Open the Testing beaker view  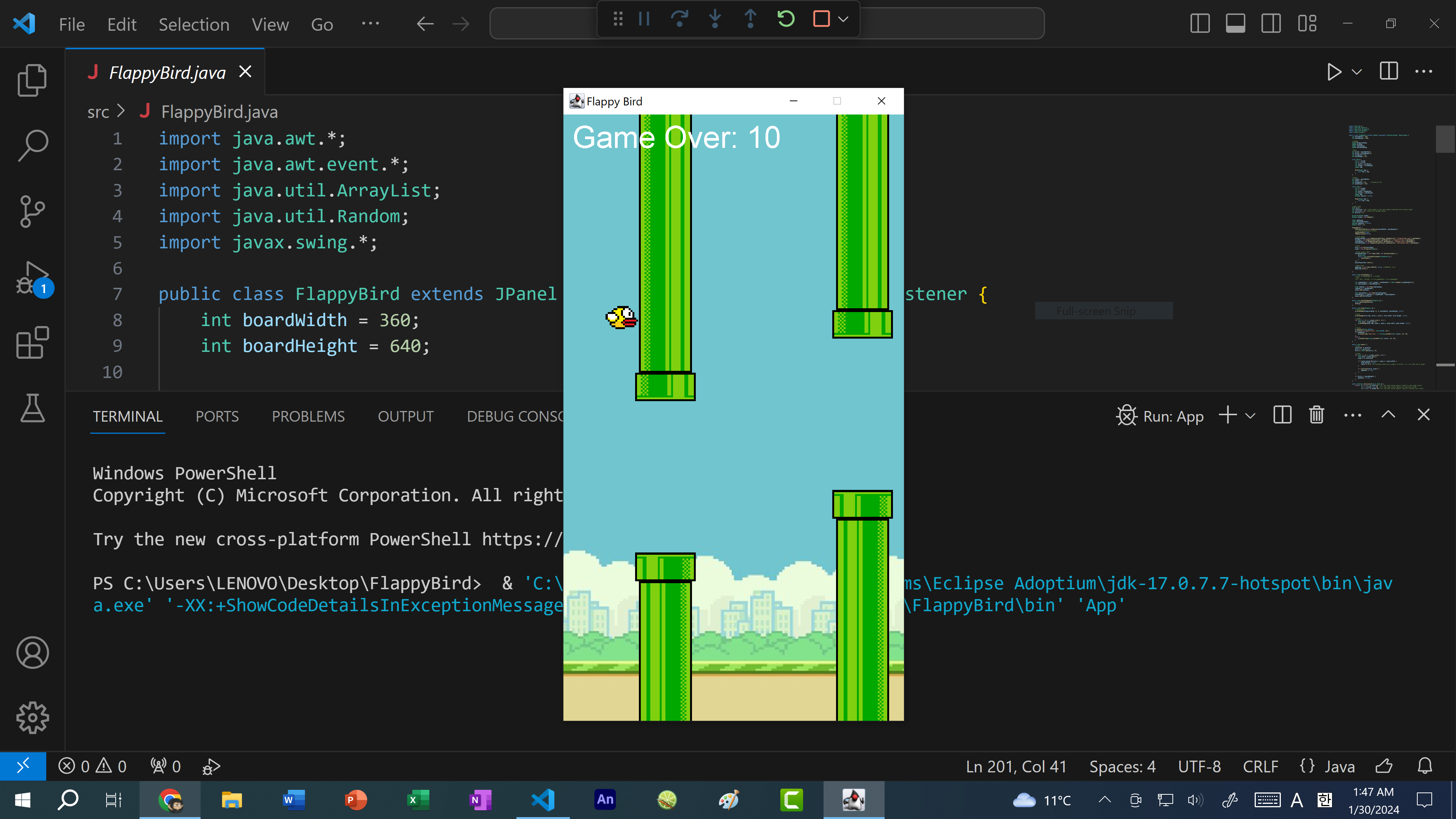(x=32, y=408)
